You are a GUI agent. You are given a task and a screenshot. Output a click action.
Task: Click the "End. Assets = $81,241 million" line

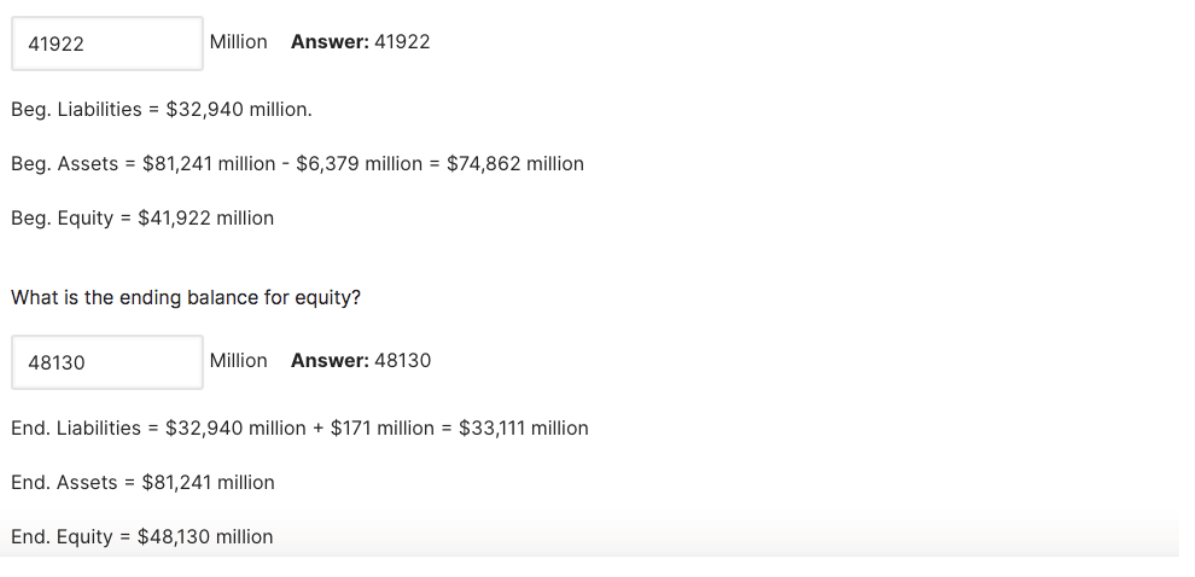coord(142,483)
